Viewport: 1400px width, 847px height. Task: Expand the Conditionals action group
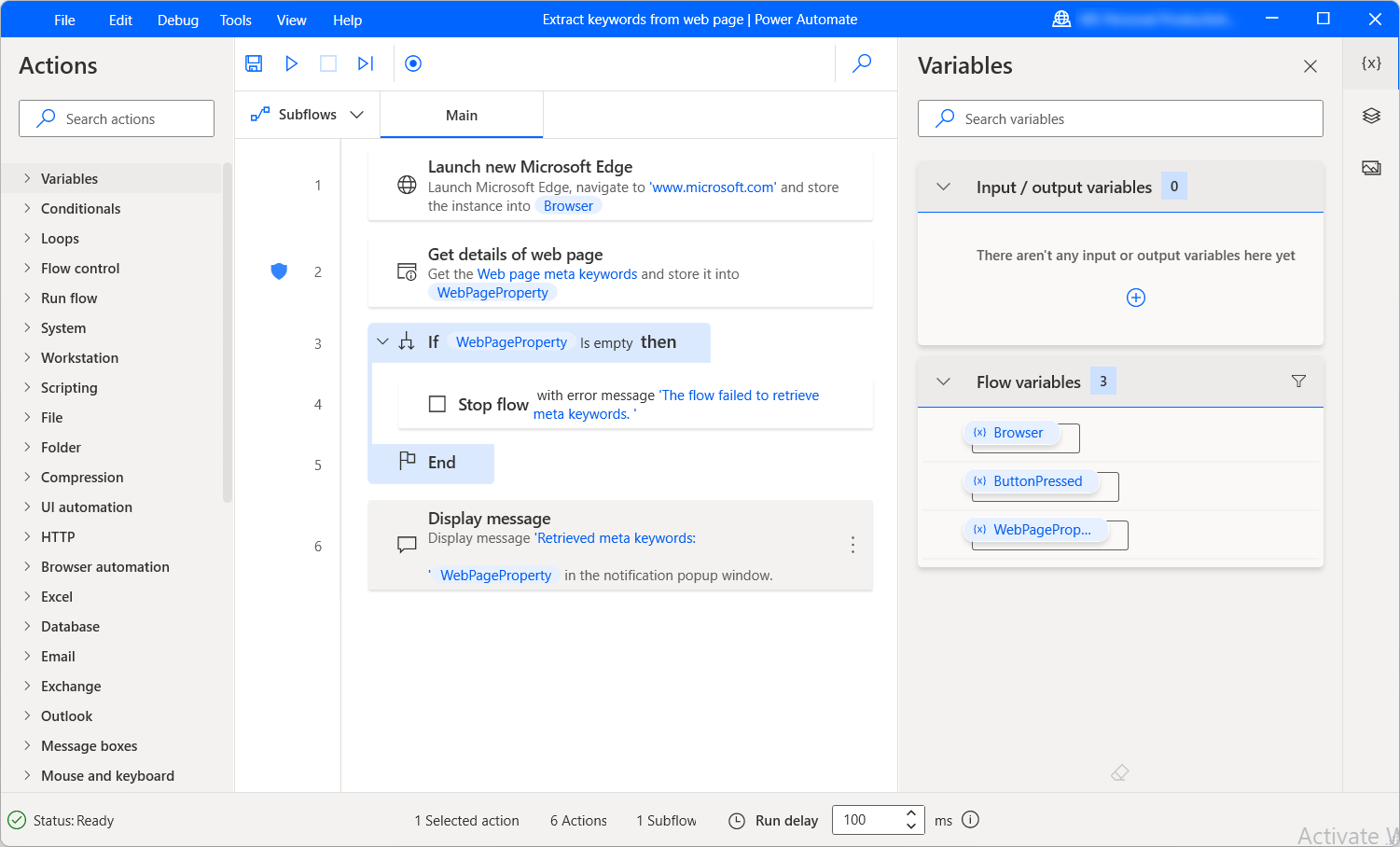point(26,208)
